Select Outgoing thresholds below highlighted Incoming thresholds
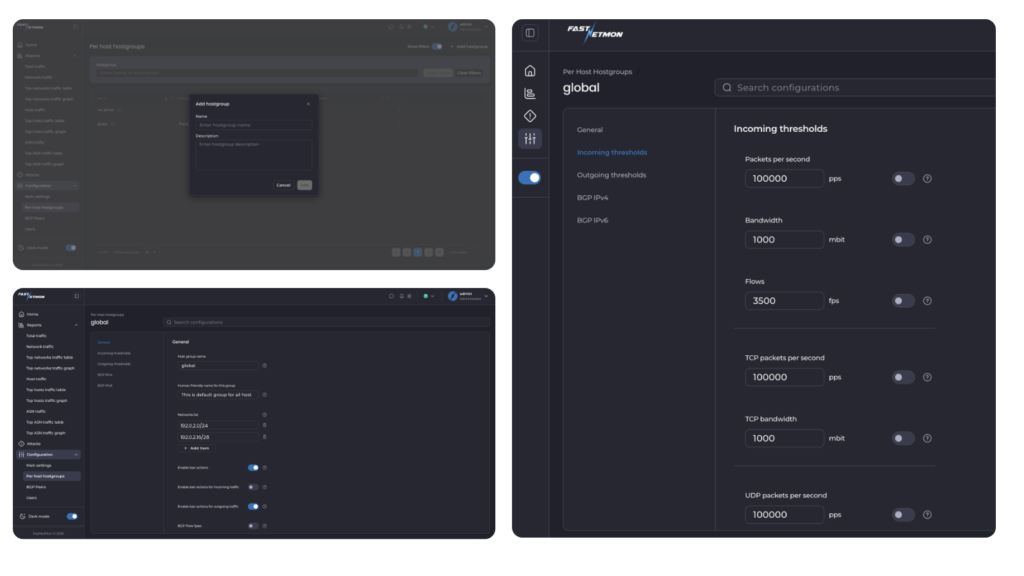The width and height of the screenshot is (1024, 576). point(611,175)
